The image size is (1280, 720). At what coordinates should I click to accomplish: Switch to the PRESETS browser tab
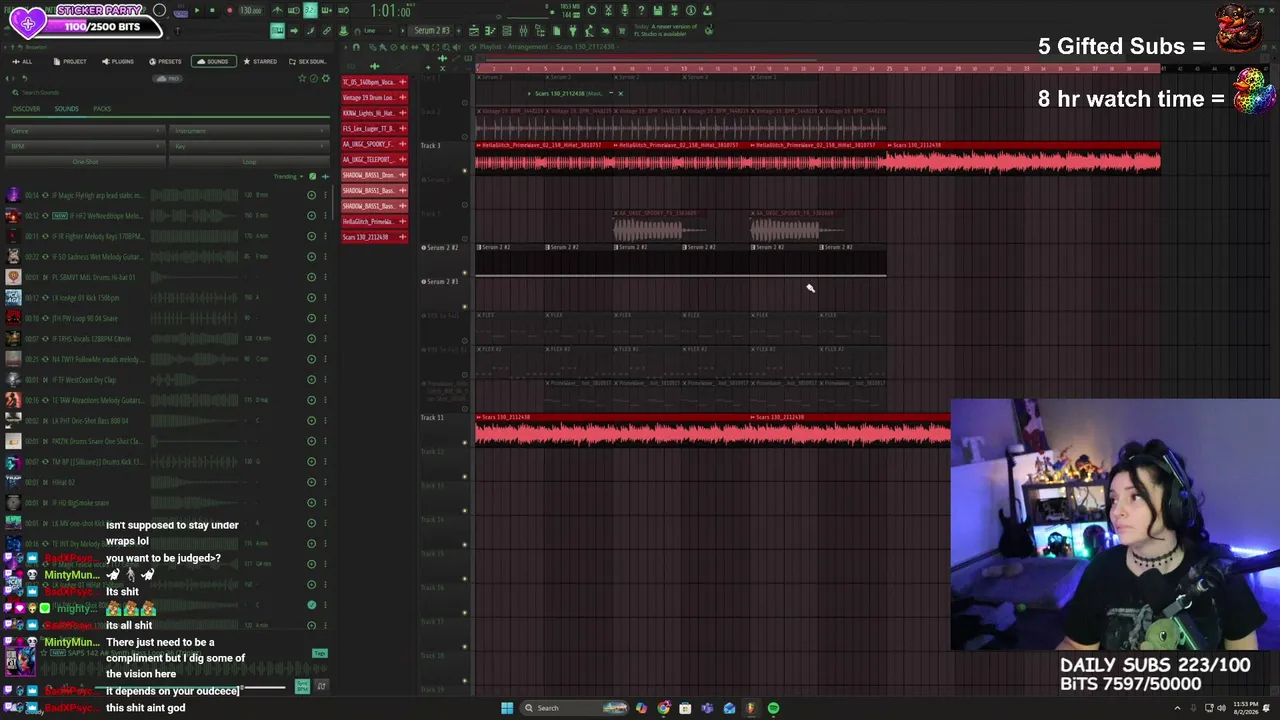tap(165, 62)
